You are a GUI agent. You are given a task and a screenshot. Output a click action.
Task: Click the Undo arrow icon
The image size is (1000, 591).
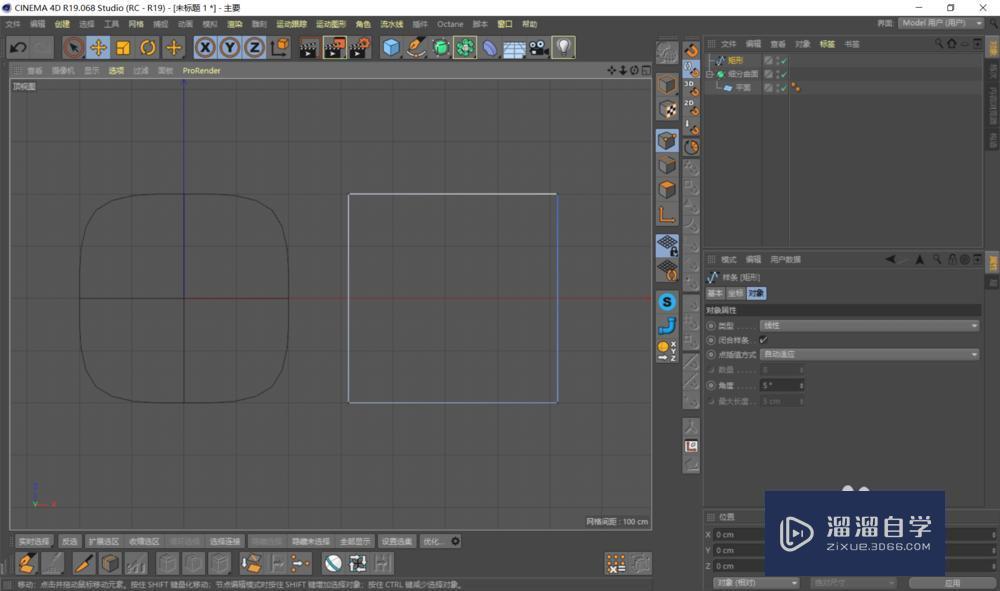pos(17,47)
